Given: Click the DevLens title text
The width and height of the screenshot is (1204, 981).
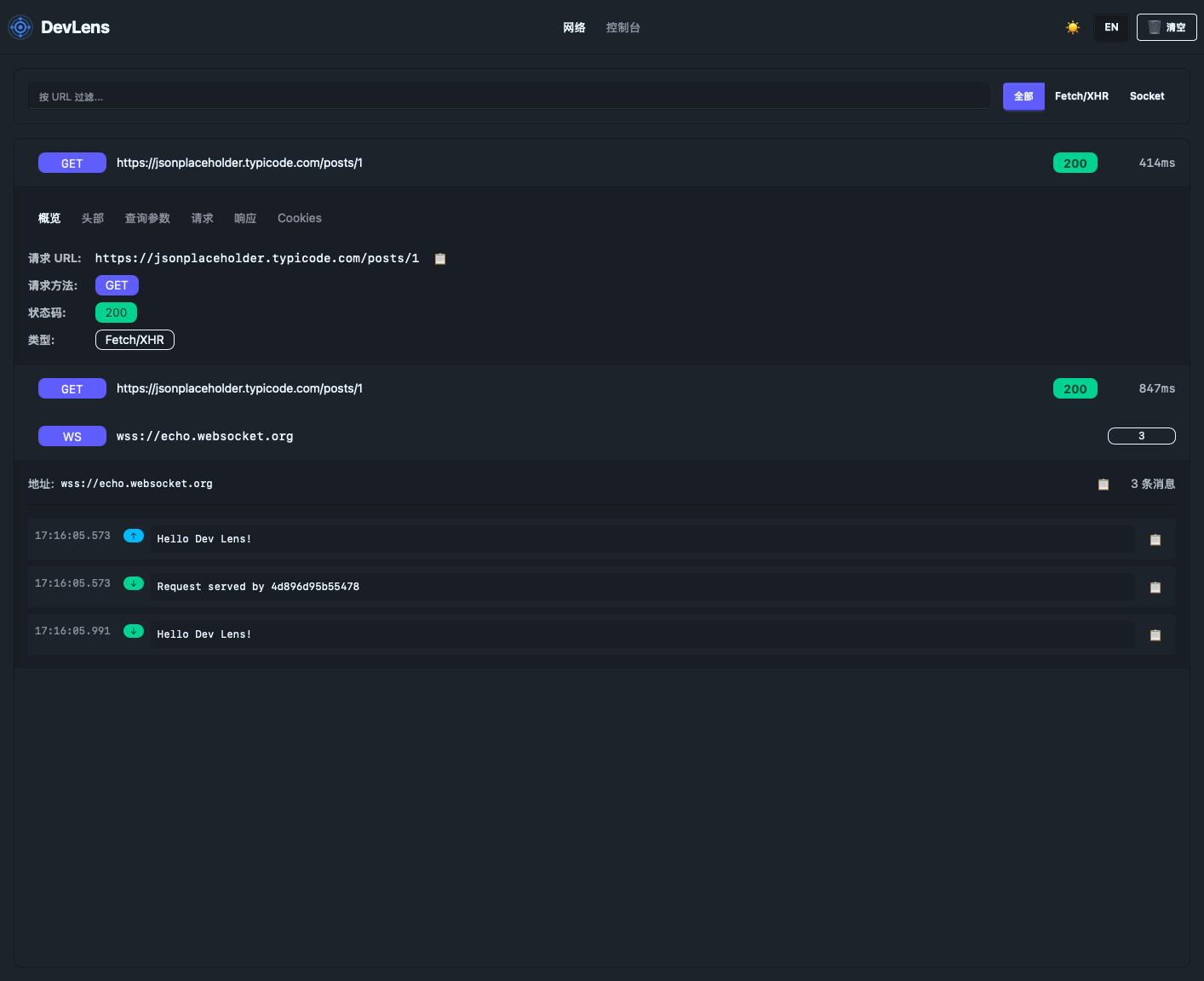Looking at the screenshot, I should [75, 27].
